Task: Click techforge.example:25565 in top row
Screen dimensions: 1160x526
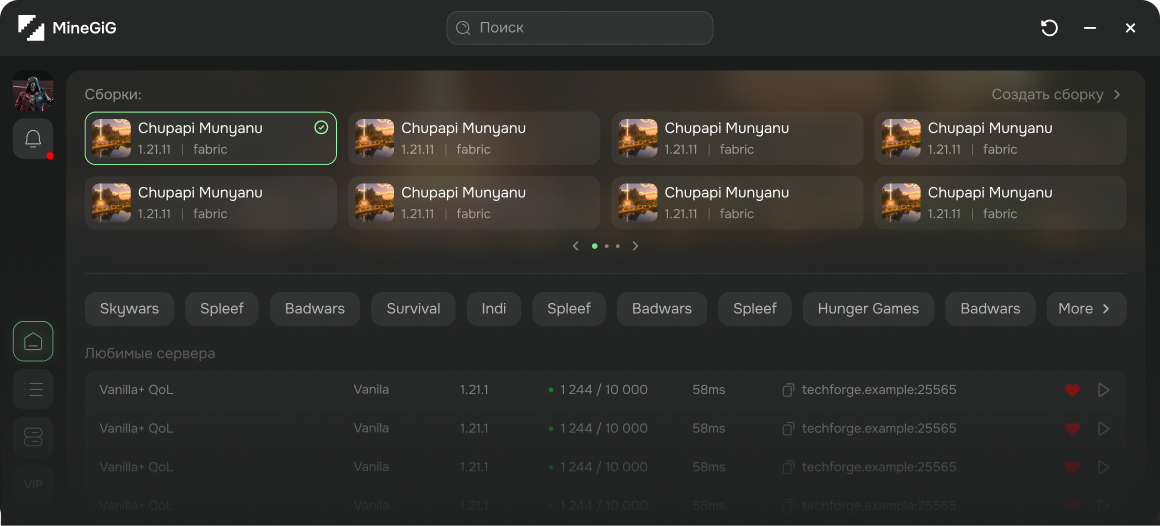Action: (879, 390)
